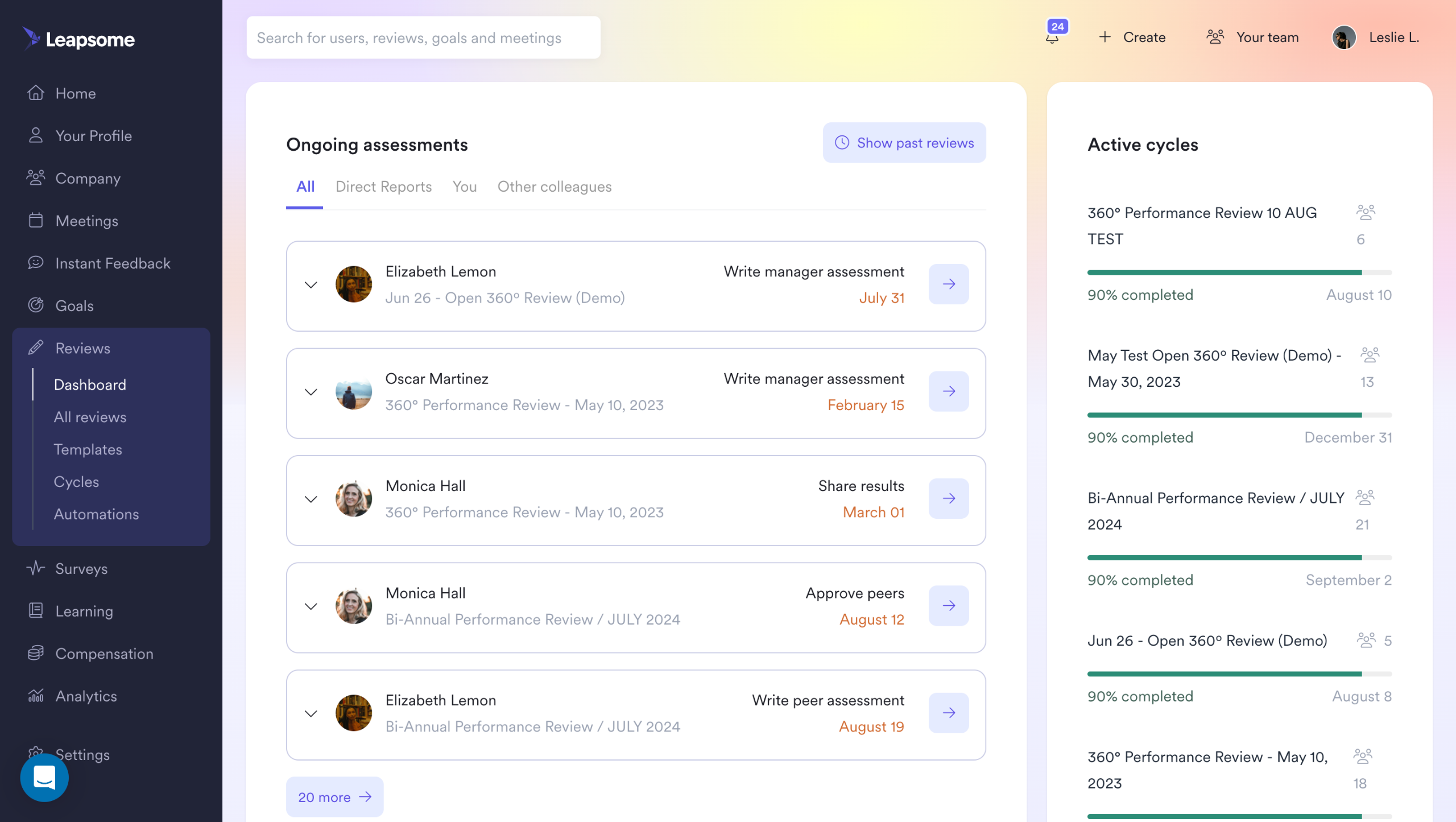Select the Other colleagues tab
Screen dimensions: 1456x822
554,187
